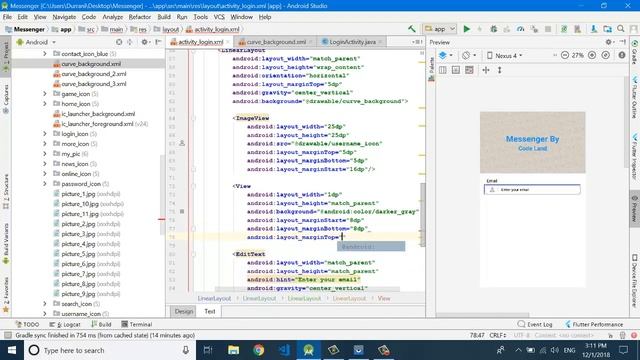
Task: Show preview warnings and errors icon
Action: 622,55
